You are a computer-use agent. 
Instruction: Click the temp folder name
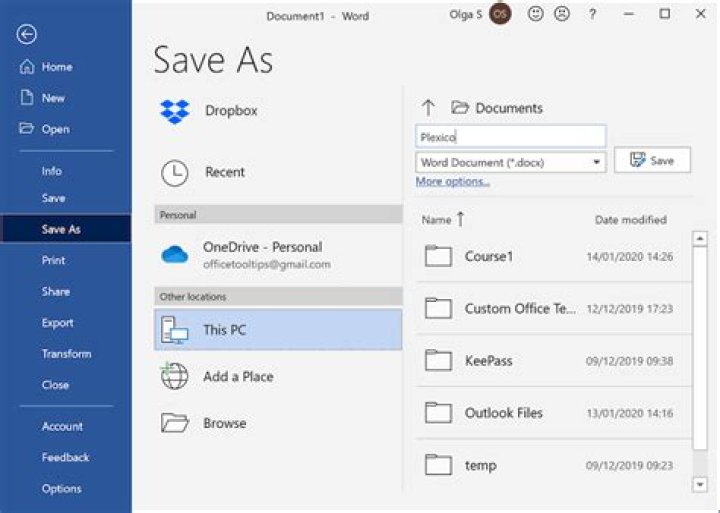(480, 465)
